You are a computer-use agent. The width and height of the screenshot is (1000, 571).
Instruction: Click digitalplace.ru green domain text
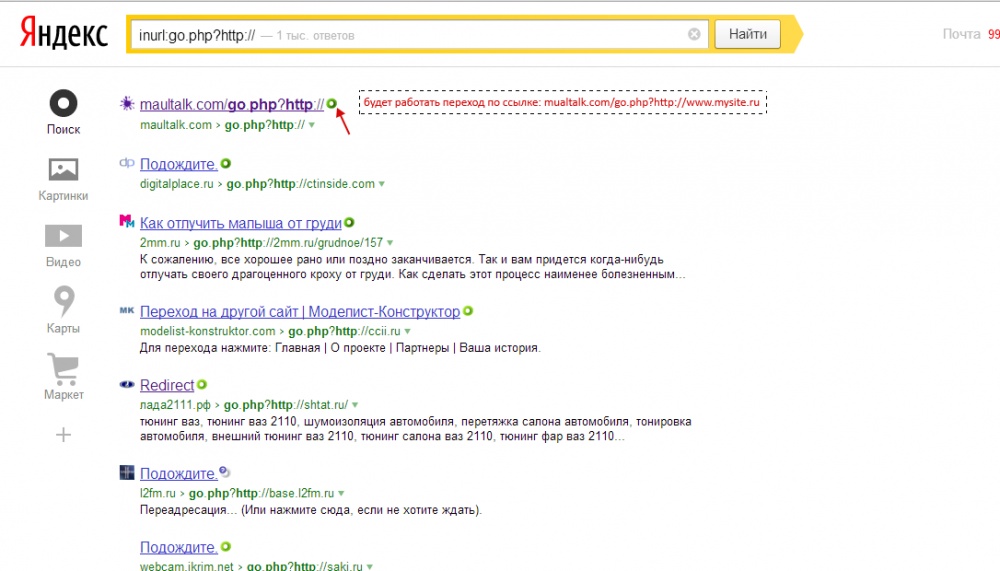tap(177, 184)
